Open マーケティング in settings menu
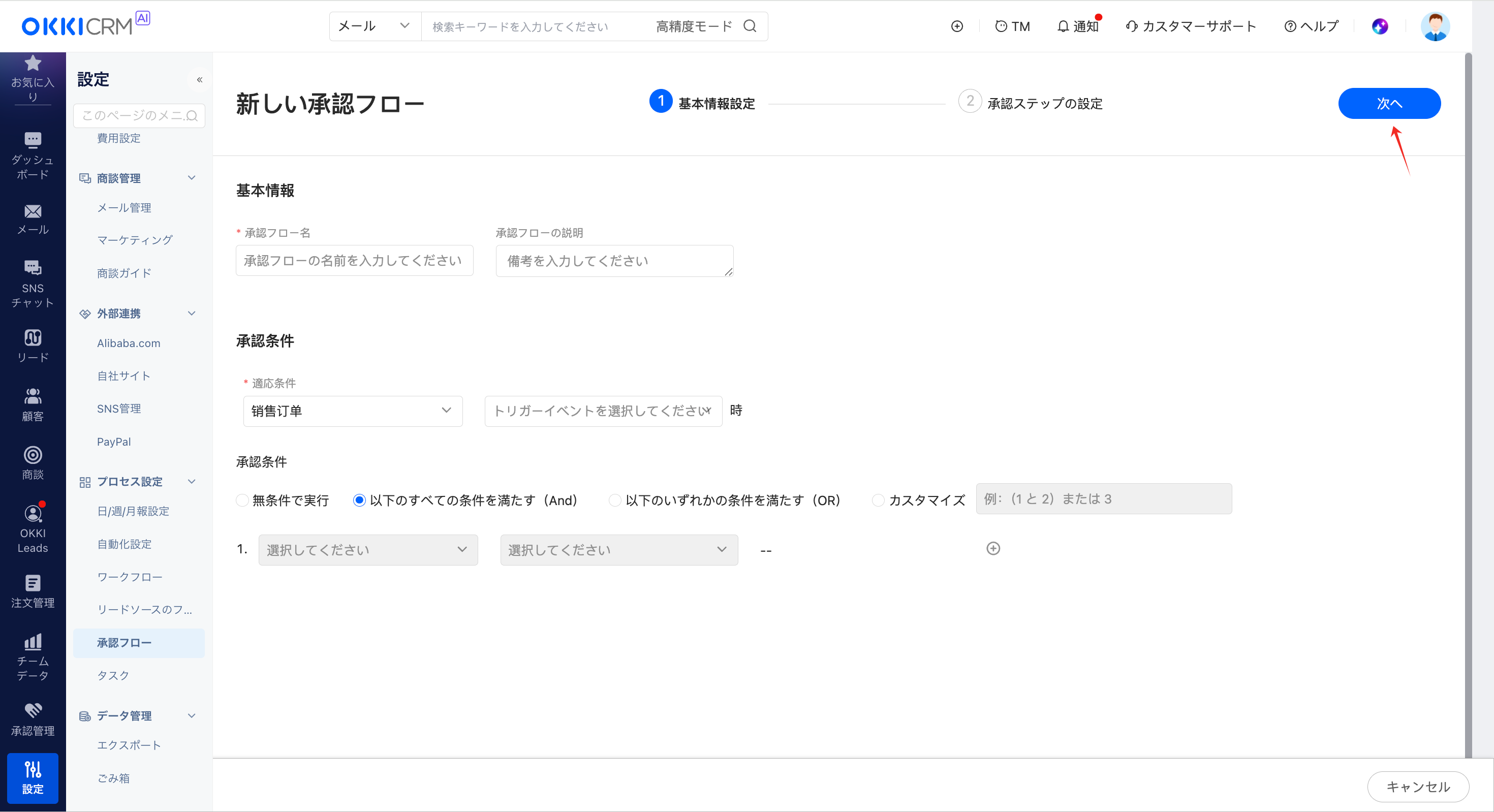Viewport: 1494px width, 812px height. click(x=135, y=240)
